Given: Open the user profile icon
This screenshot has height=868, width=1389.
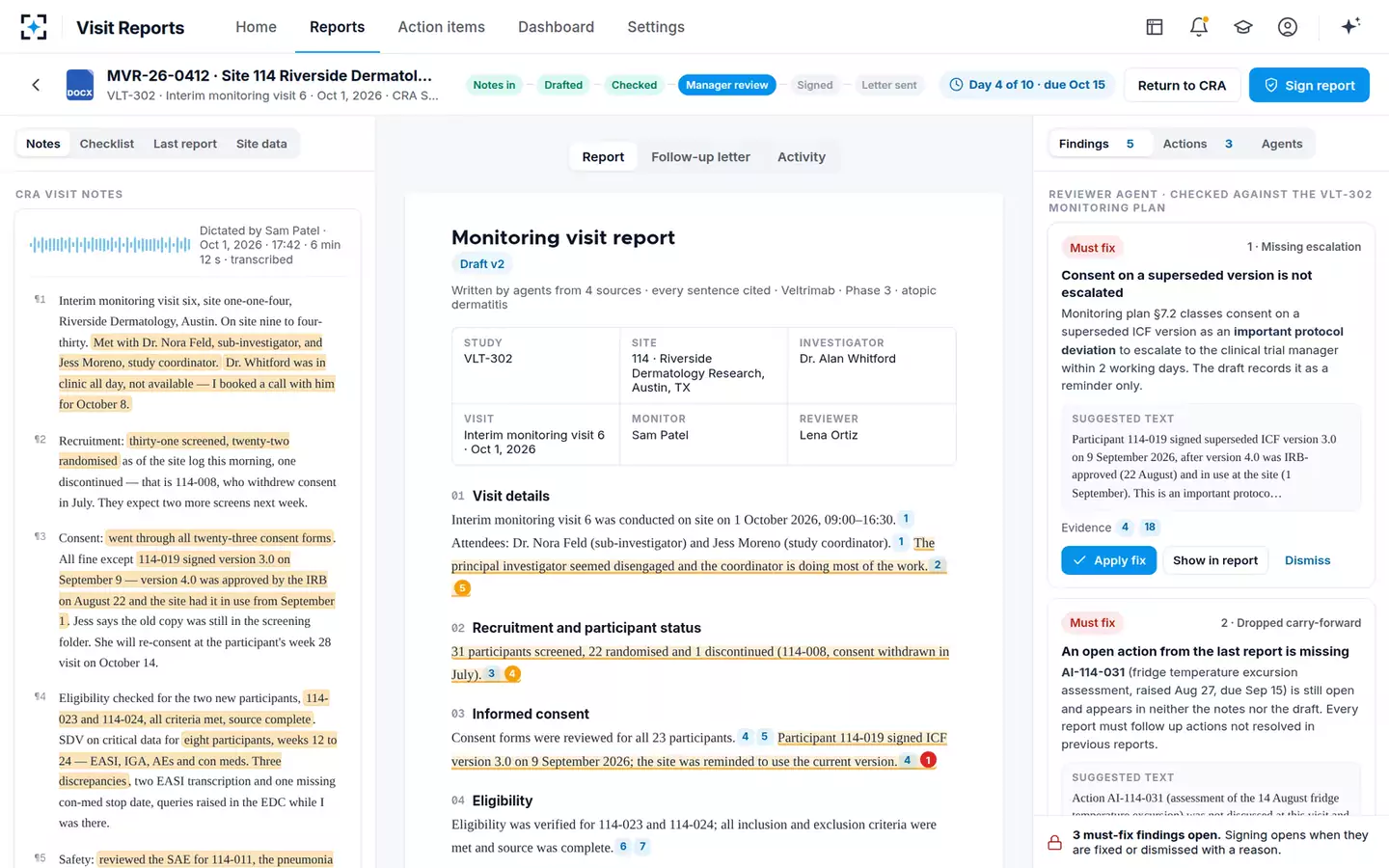Looking at the screenshot, I should coord(1288,27).
